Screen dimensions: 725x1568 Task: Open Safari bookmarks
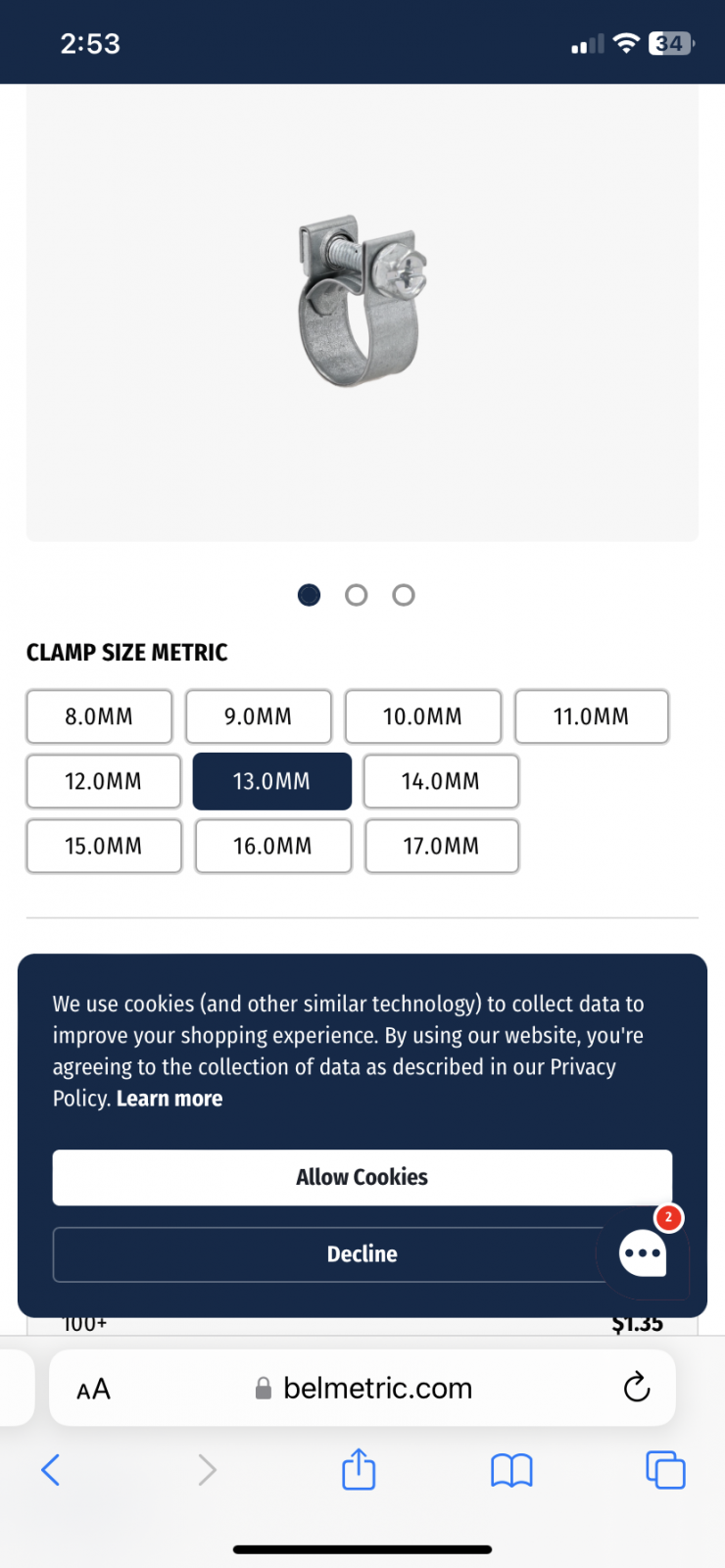[x=511, y=1469]
